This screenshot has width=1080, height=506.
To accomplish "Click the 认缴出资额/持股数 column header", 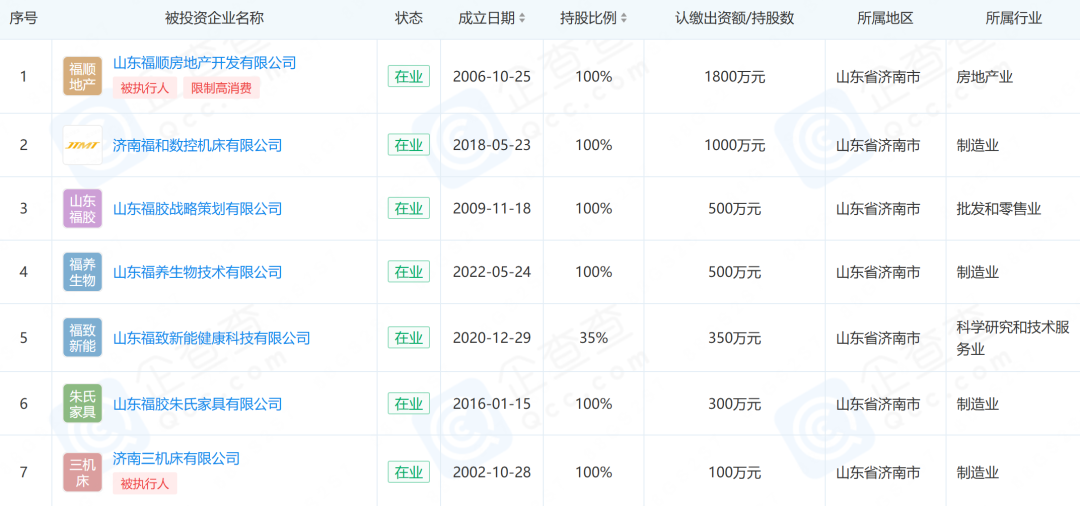I will 734,19.
